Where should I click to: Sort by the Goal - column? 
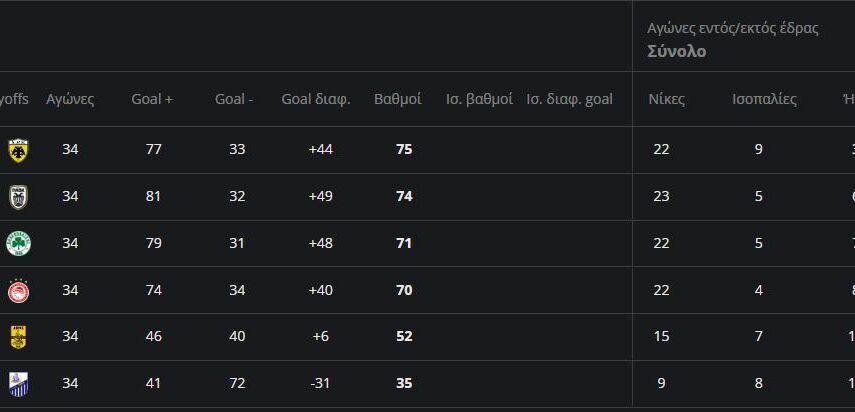point(234,99)
